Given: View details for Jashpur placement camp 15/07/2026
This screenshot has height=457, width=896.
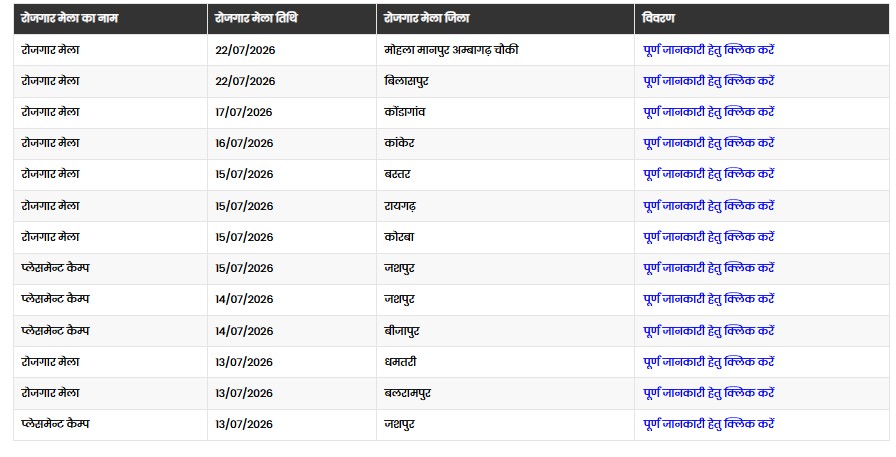Looking at the screenshot, I should pos(709,268).
